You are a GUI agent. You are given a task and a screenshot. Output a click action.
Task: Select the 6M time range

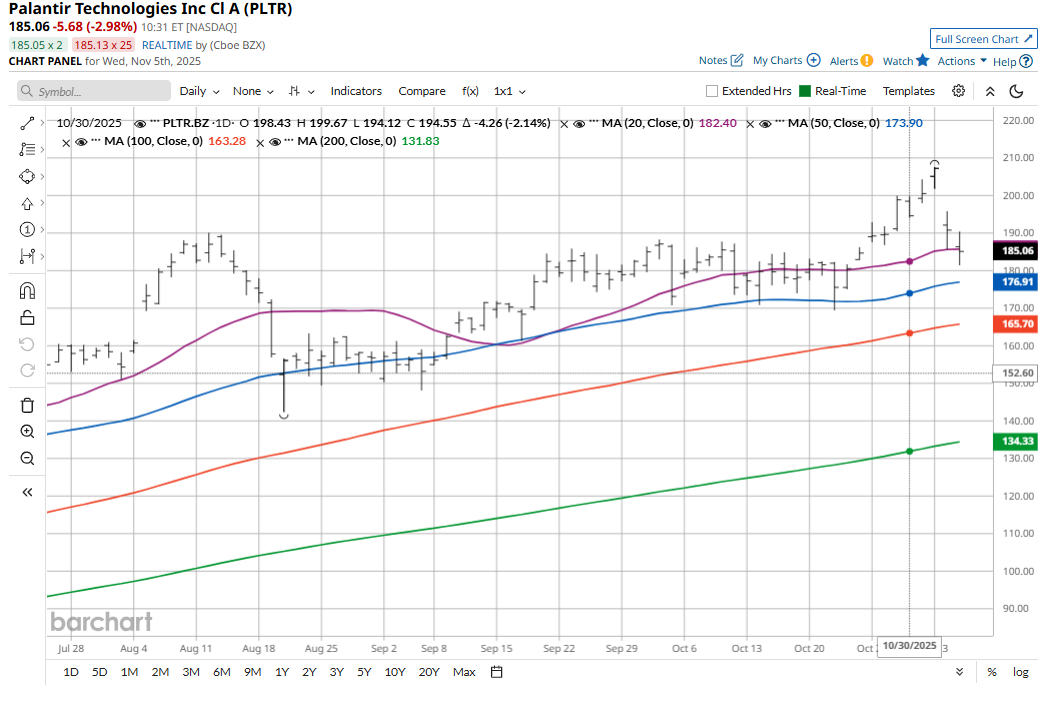coord(222,672)
